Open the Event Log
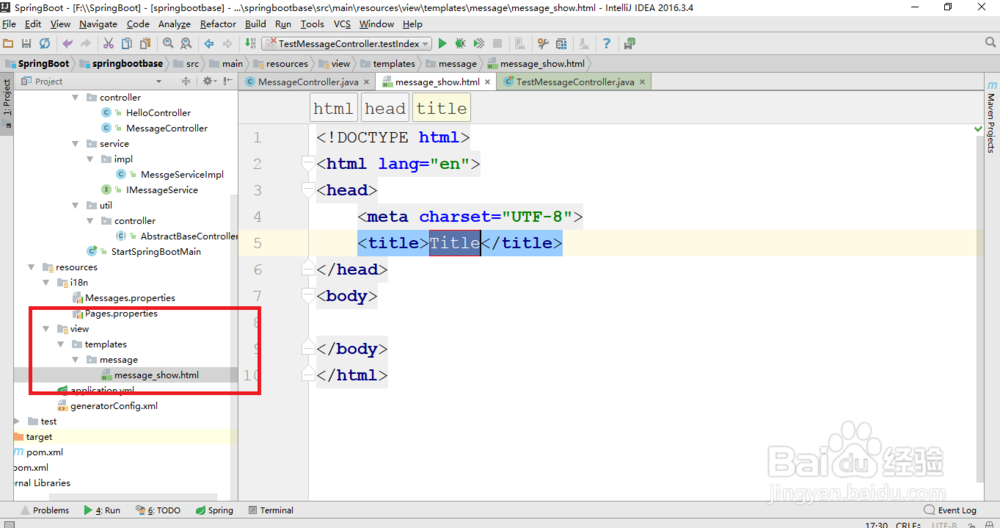The height and width of the screenshot is (528, 1000). 950,510
